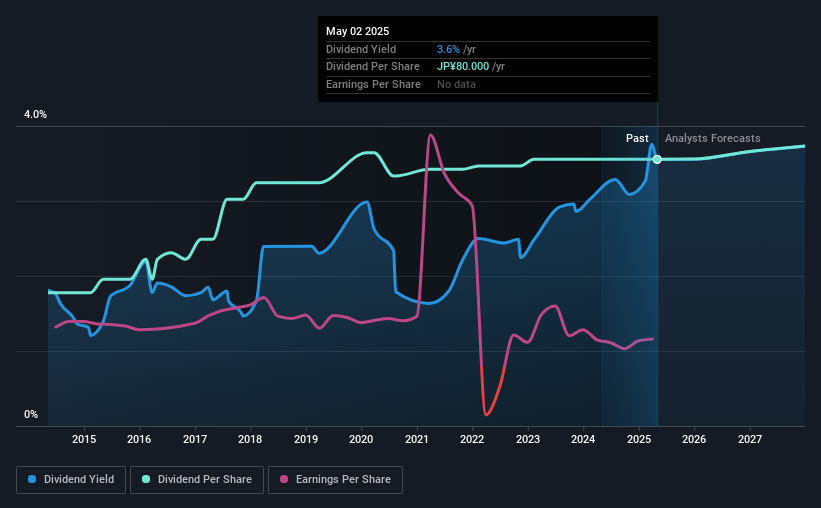Click the JP¥80.000 dividend per share value
This screenshot has height=508, width=821.
pyautogui.click(x=463, y=67)
